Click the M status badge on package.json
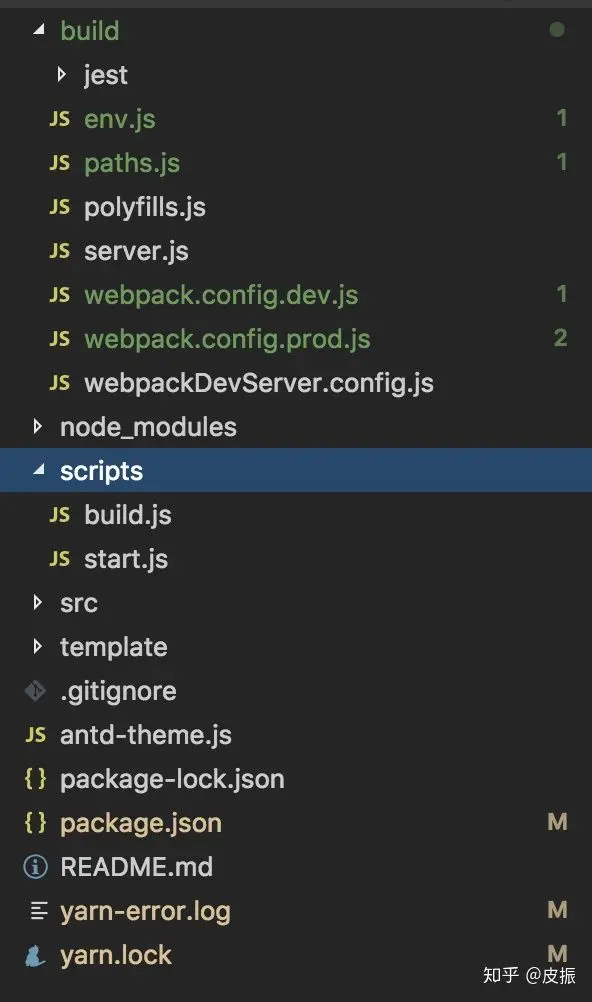This screenshot has height=1002, width=592. click(557, 822)
